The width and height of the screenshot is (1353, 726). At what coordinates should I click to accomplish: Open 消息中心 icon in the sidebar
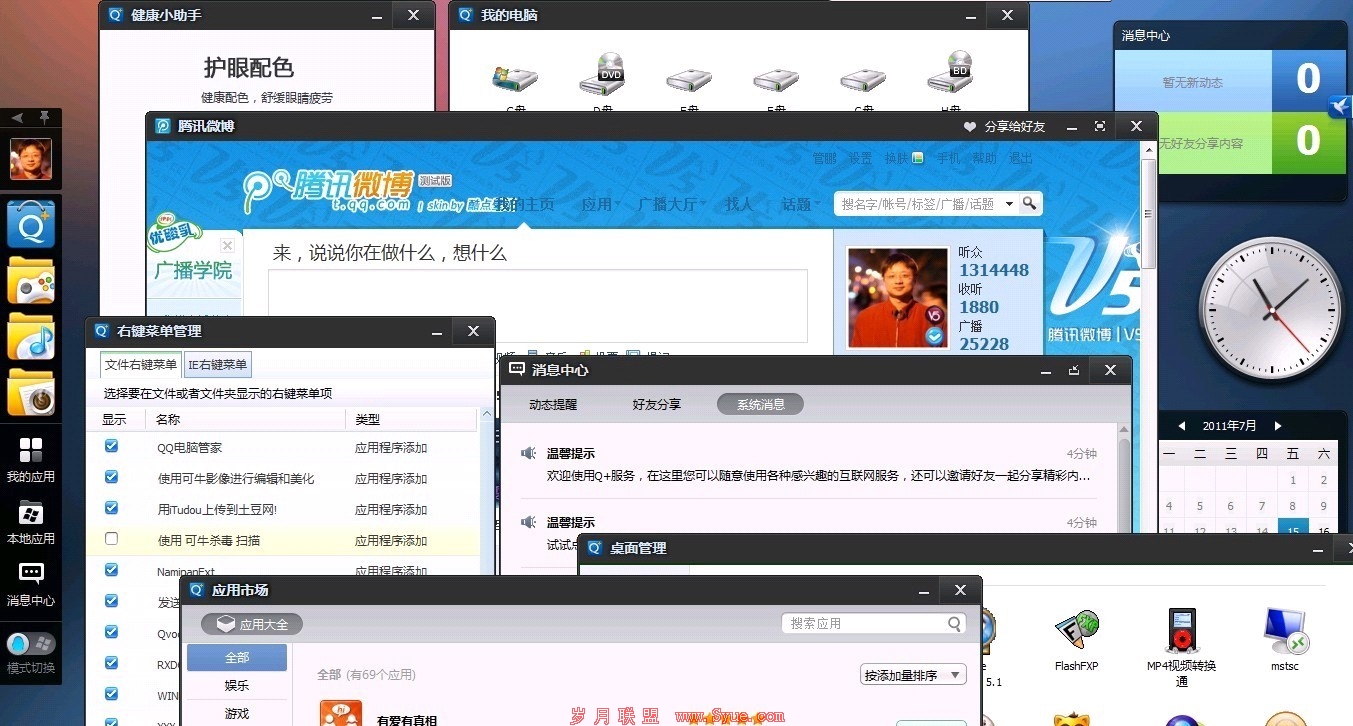pos(31,584)
